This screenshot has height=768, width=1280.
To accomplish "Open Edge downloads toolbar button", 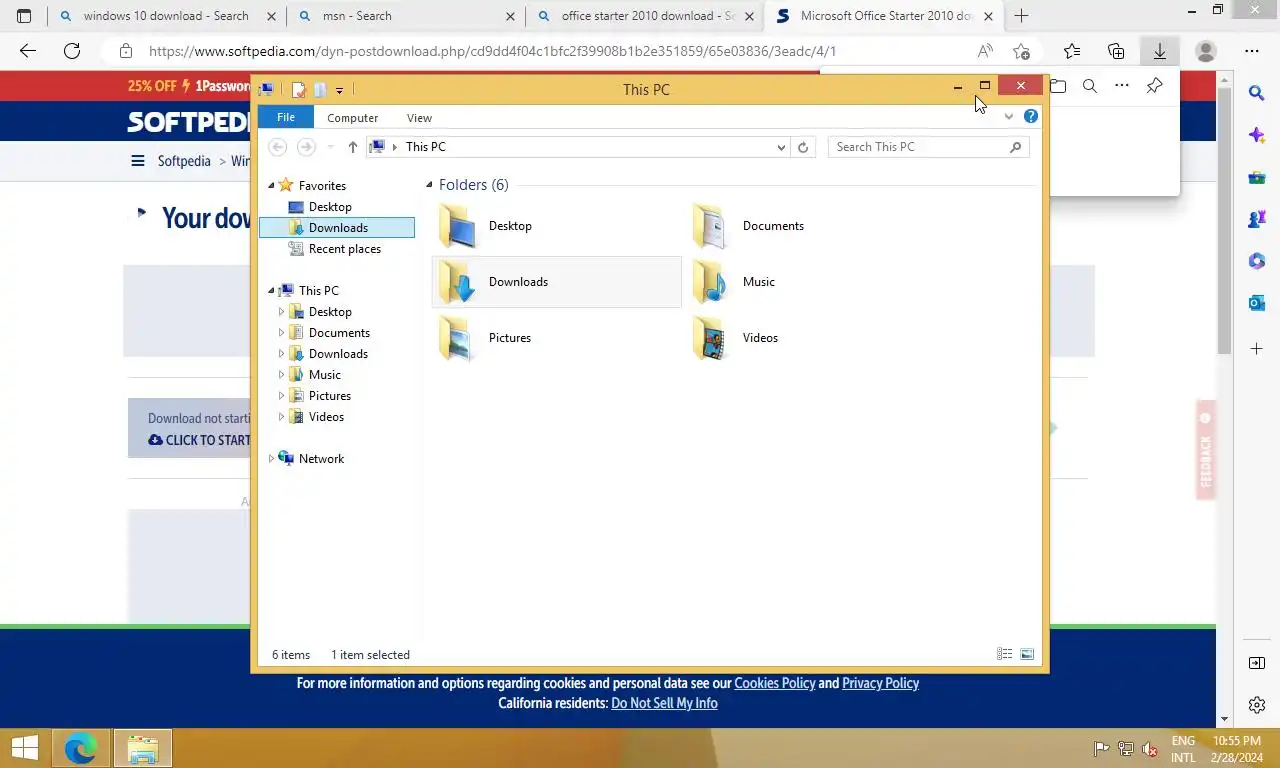I will point(1159,51).
